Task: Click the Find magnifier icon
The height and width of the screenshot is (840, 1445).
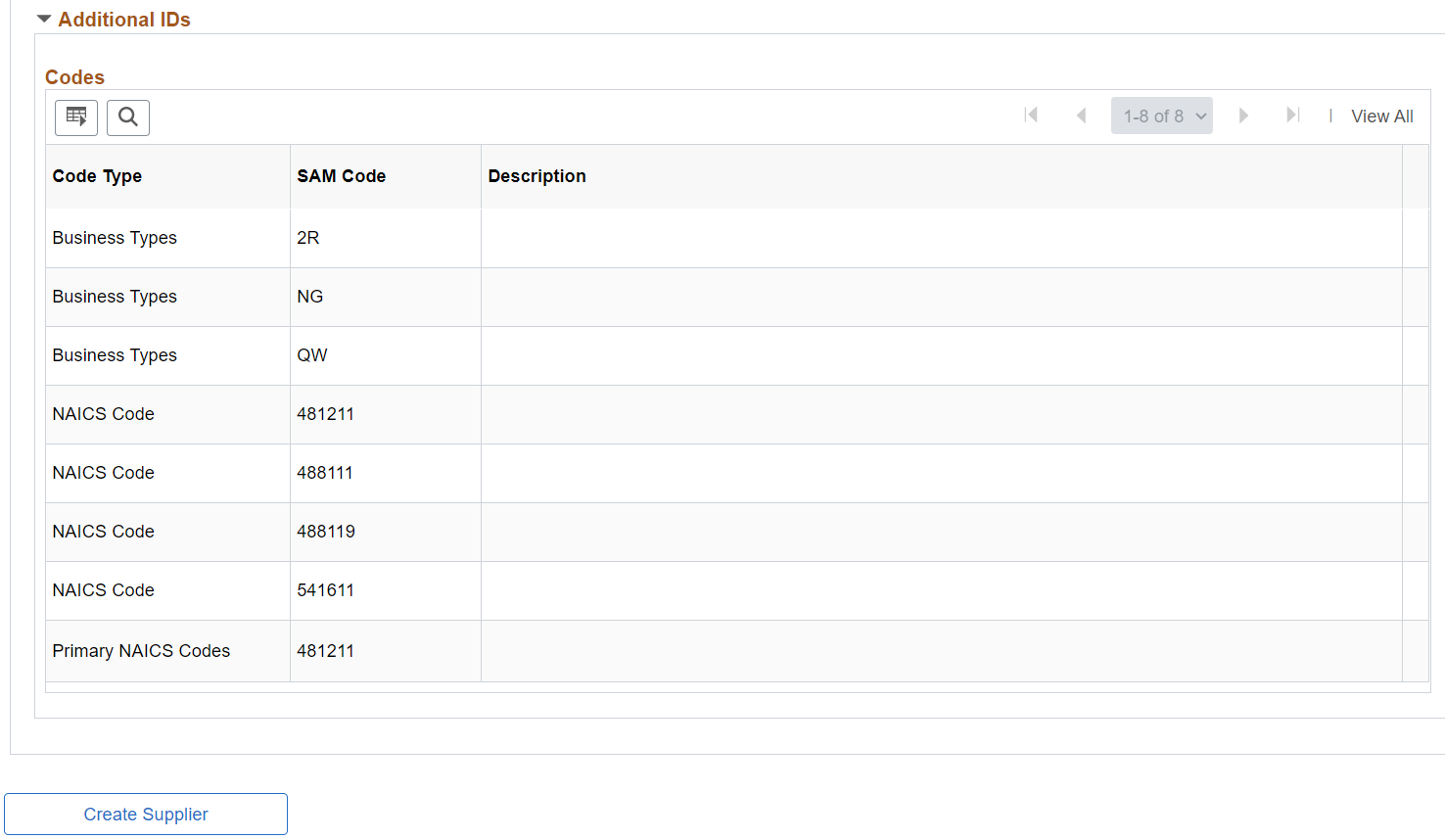Action: [128, 117]
